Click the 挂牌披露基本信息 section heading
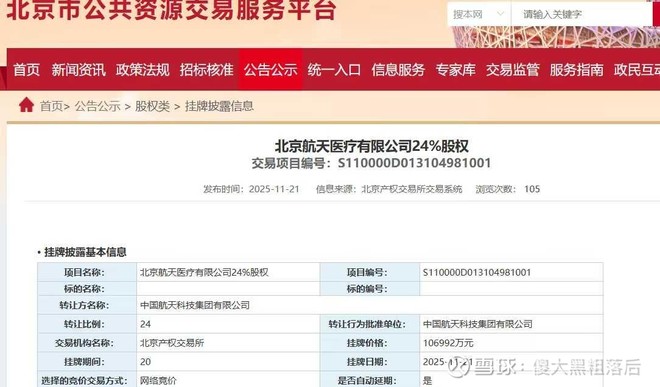 tap(85, 252)
